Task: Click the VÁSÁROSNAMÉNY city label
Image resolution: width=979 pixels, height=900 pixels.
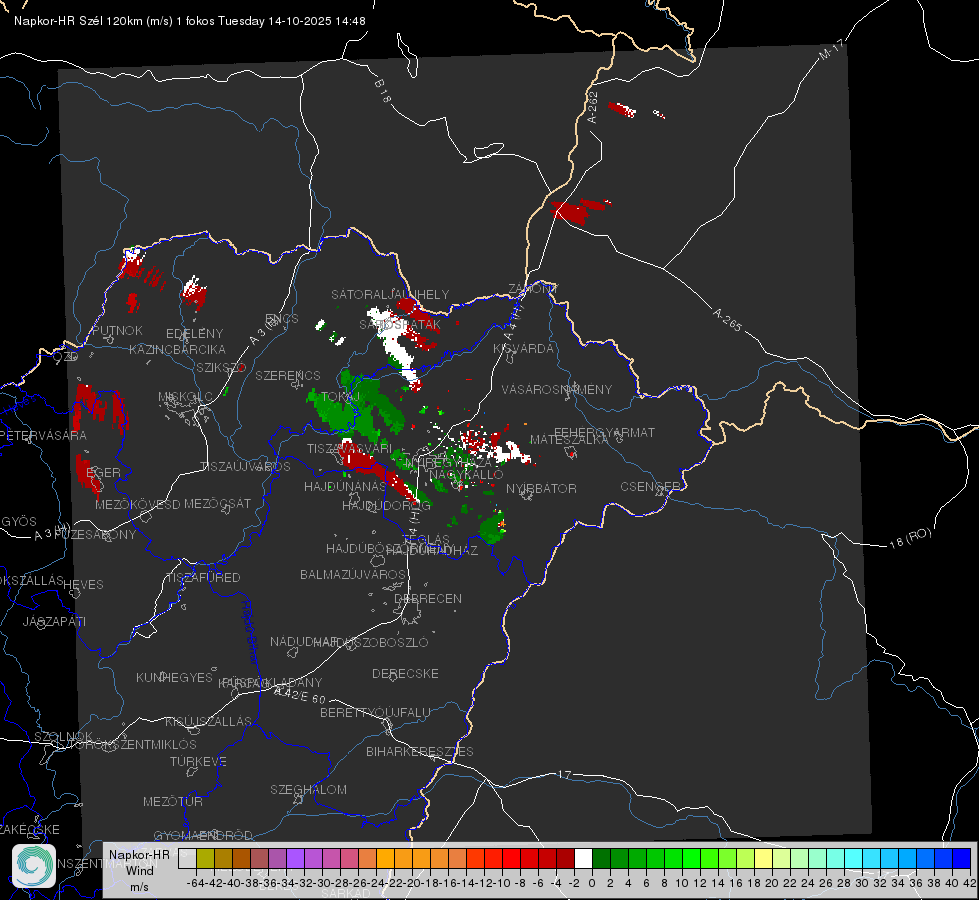Action: 557,389
